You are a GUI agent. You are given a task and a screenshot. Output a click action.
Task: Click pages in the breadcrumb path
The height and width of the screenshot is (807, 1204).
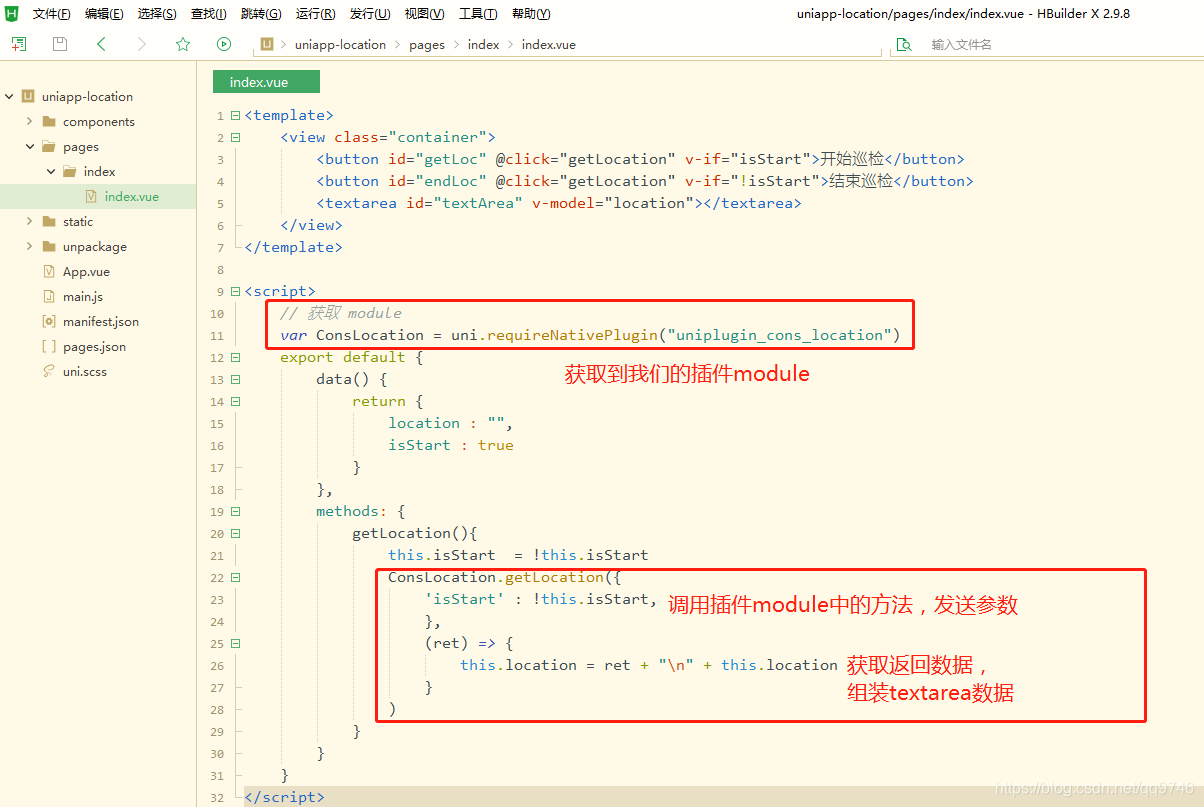[x=427, y=45]
